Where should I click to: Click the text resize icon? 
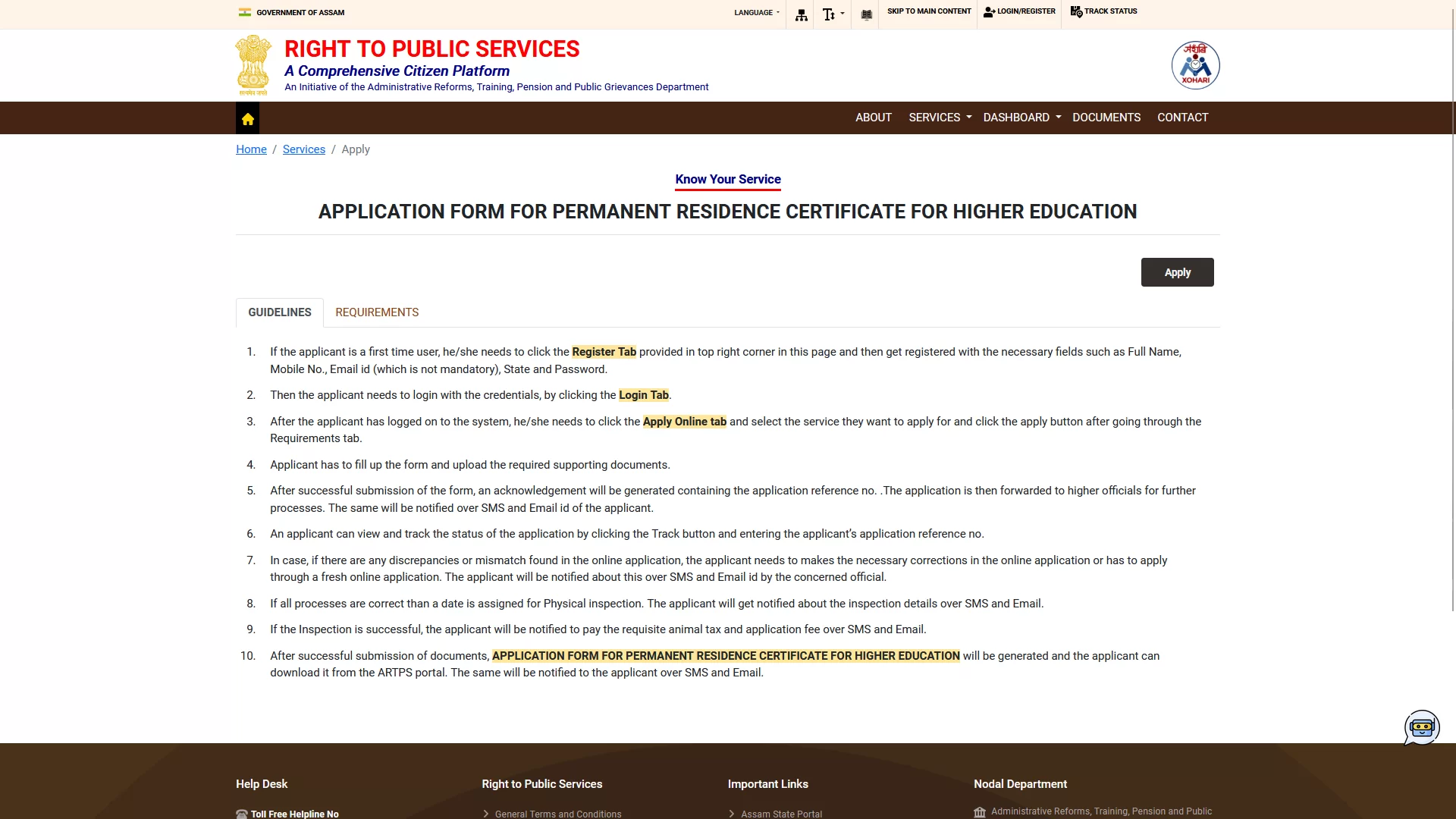(x=830, y=14)
